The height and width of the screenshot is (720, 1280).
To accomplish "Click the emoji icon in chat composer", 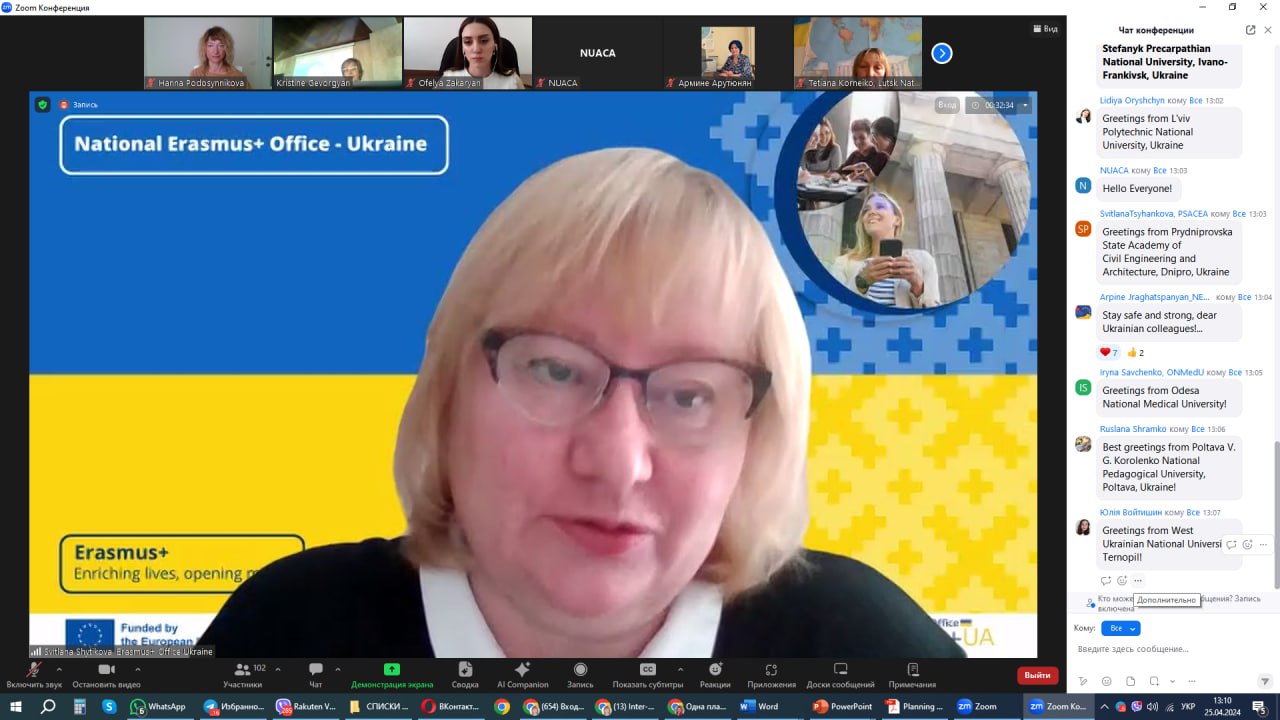I will (x=1105, y=681).
